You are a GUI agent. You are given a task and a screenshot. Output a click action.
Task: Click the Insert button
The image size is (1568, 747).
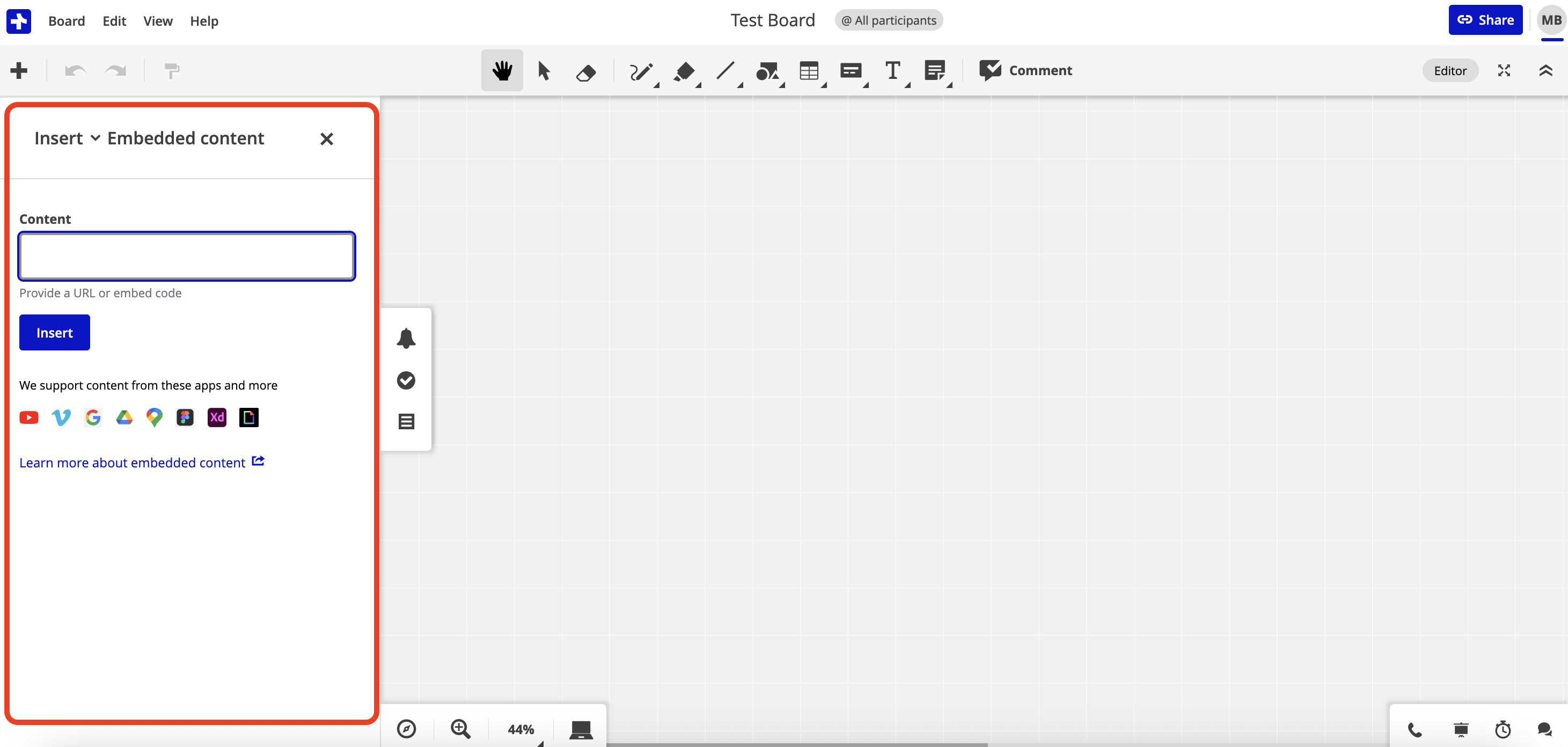[54, 332]
